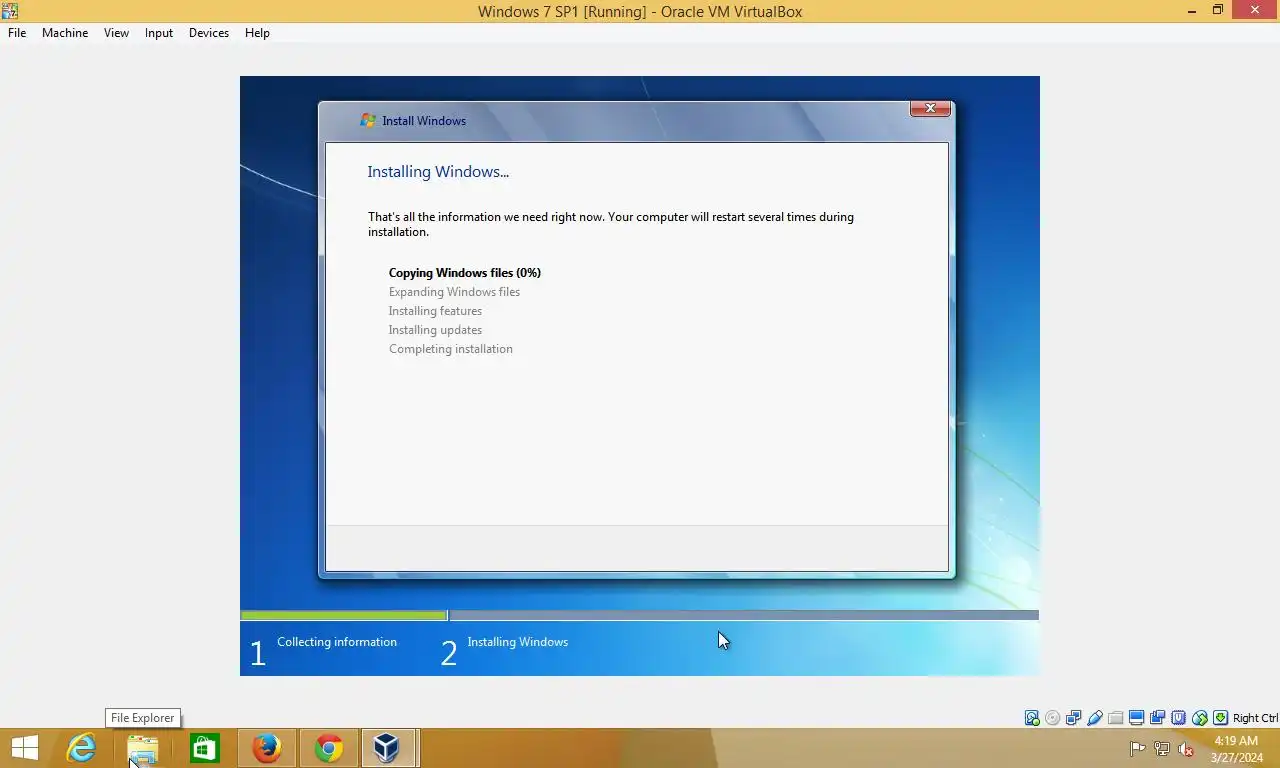Click the Installing Windows... heading
This screenshot has height=768, width=1280.
point(438,172)
